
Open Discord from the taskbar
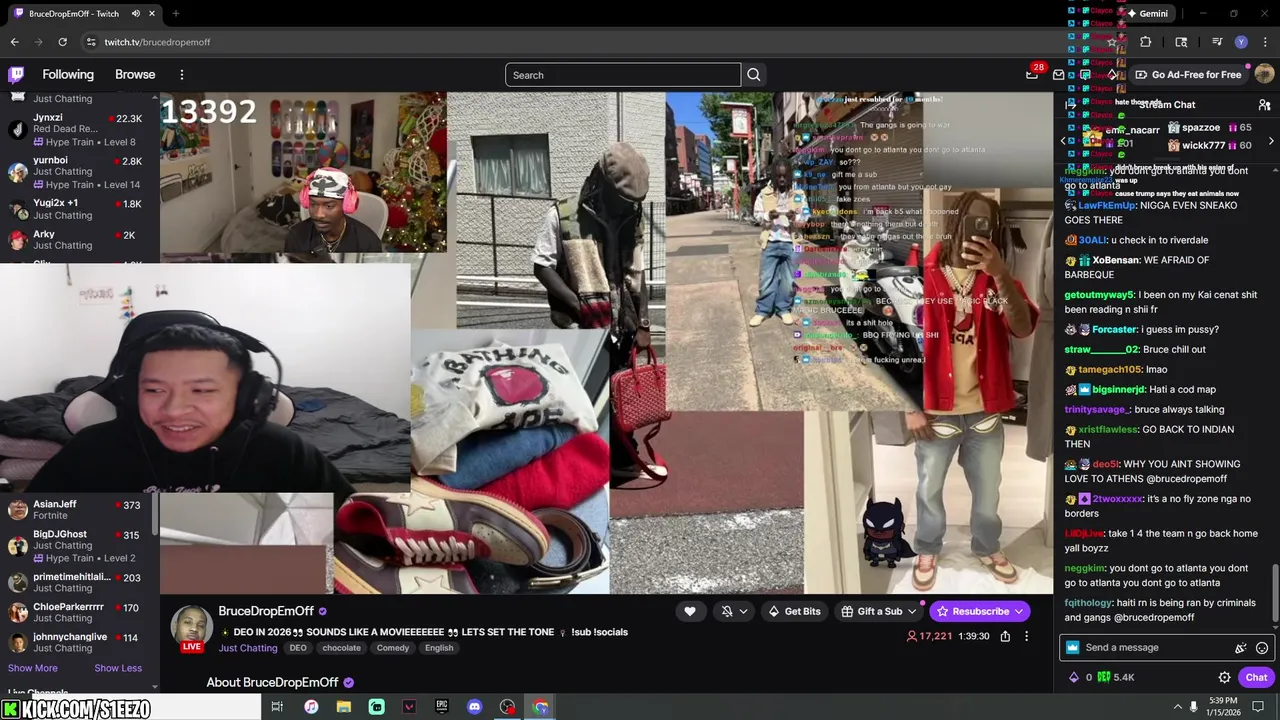[474, 707]
